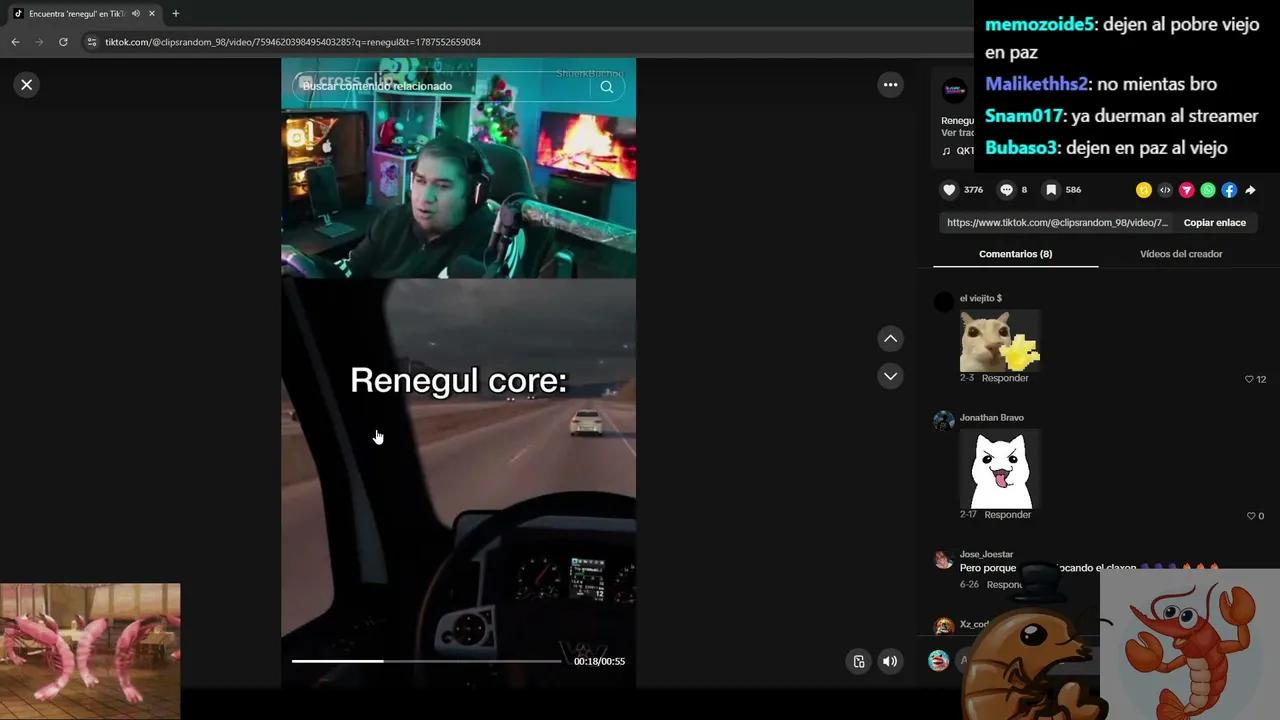
Task: Save video with the bookmark icon
Action: pos(1051,190)
